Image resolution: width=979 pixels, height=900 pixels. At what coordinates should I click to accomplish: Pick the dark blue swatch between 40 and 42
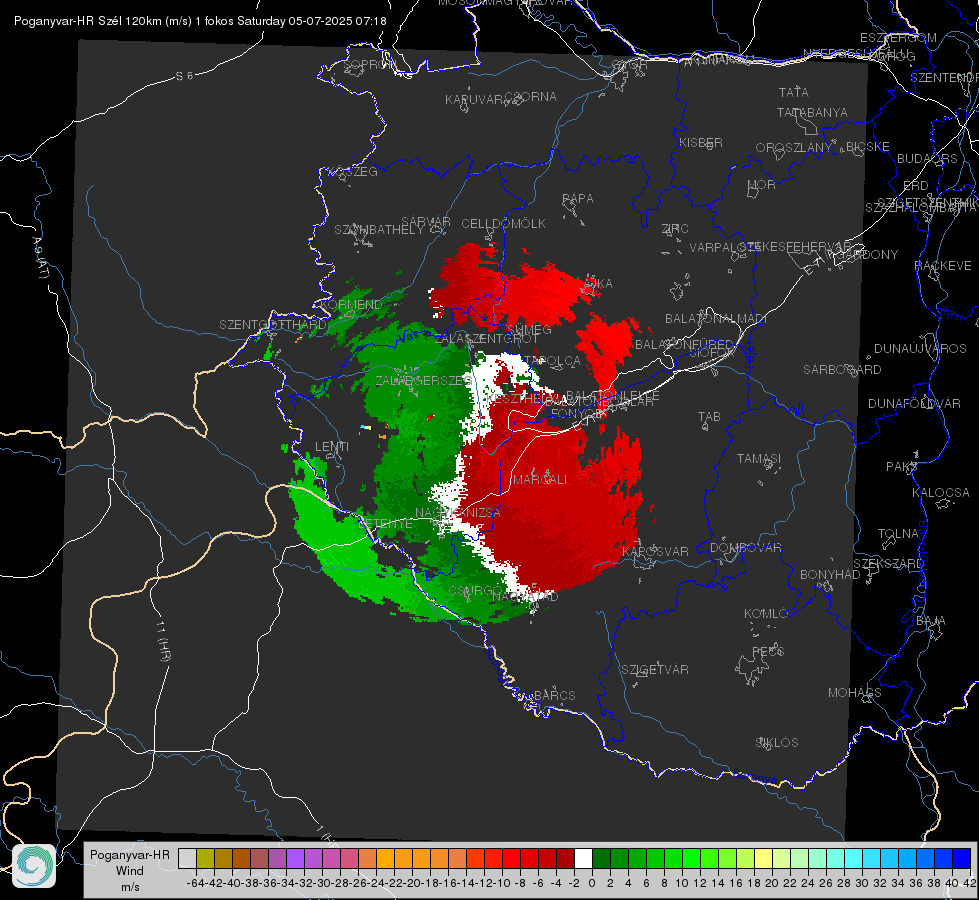pos(962,858)
